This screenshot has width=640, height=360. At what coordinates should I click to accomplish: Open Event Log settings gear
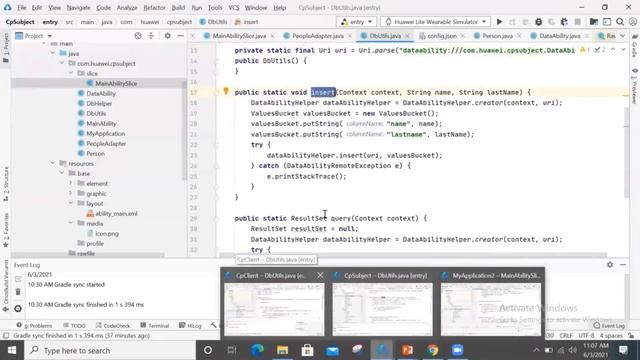610,264
